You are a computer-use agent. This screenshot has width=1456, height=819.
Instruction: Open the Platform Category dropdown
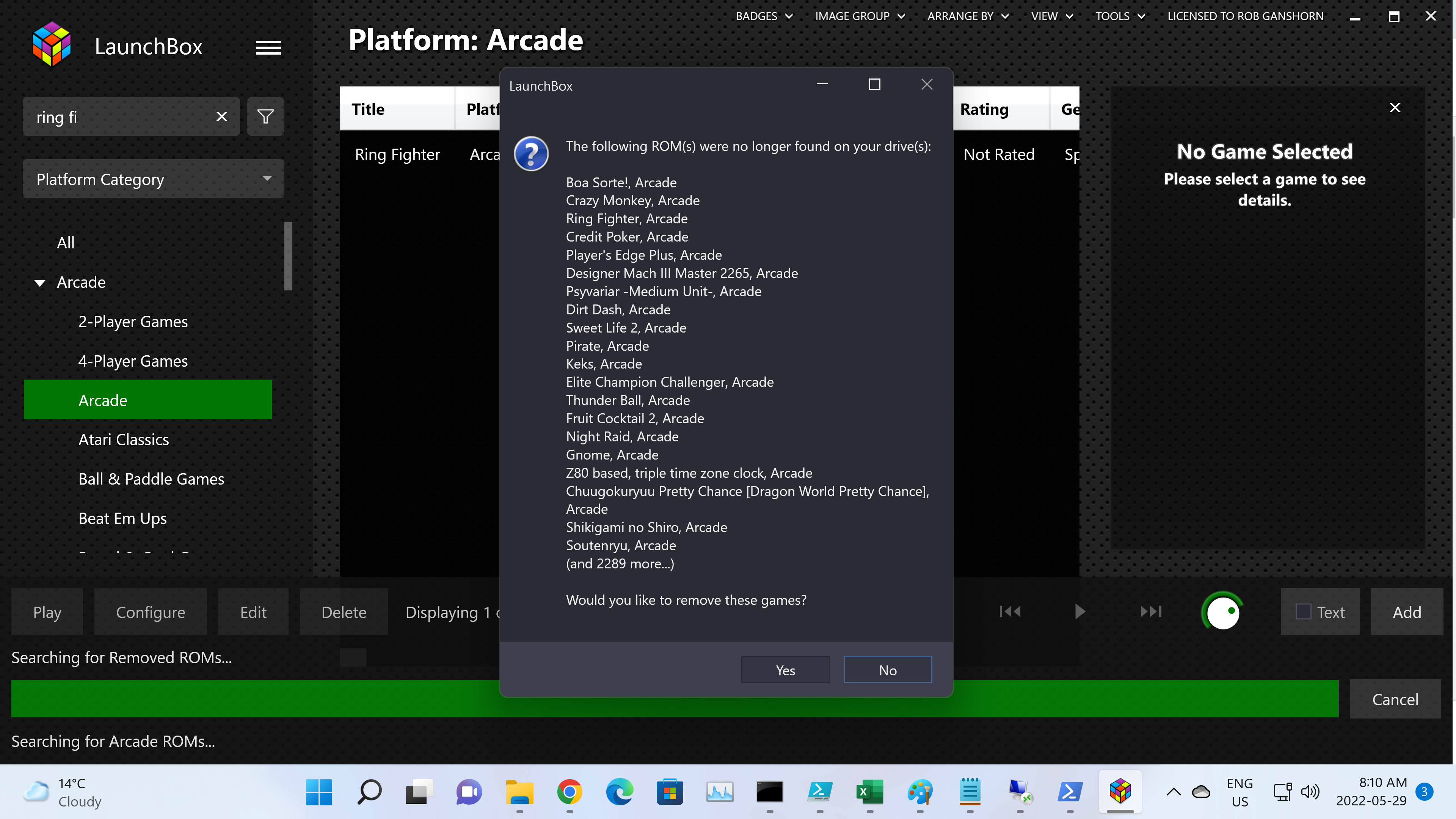tap(153, 179)
